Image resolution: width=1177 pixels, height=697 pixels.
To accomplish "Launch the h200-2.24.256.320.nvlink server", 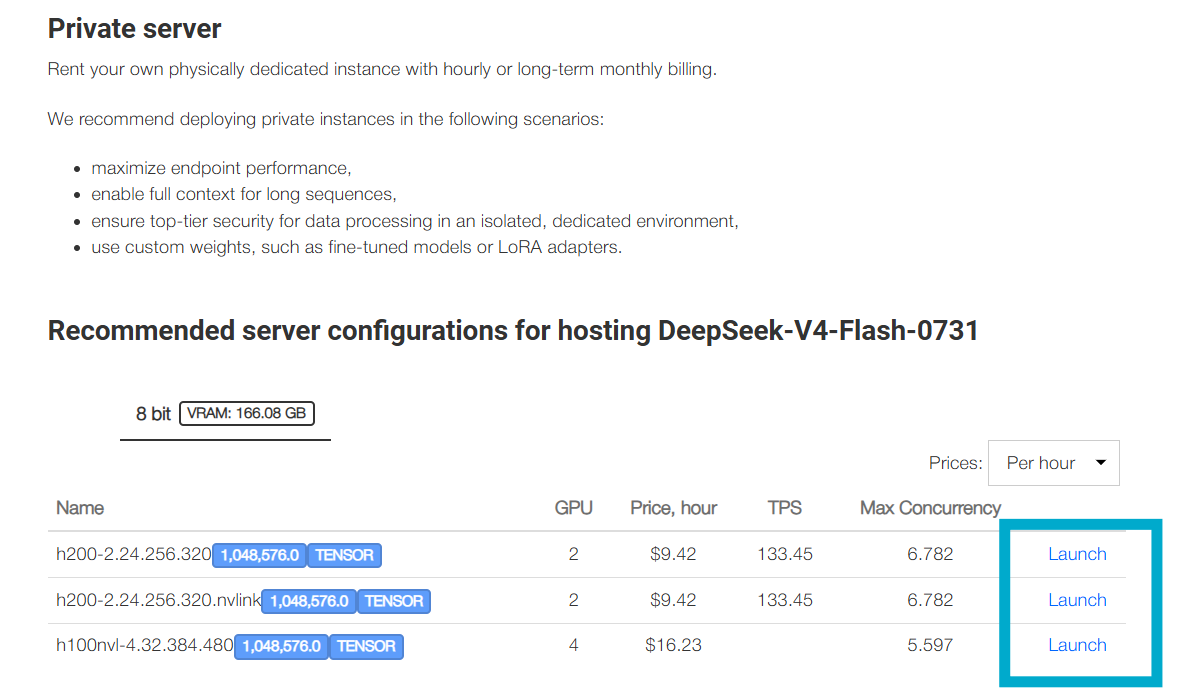I will coord(1077,600).
